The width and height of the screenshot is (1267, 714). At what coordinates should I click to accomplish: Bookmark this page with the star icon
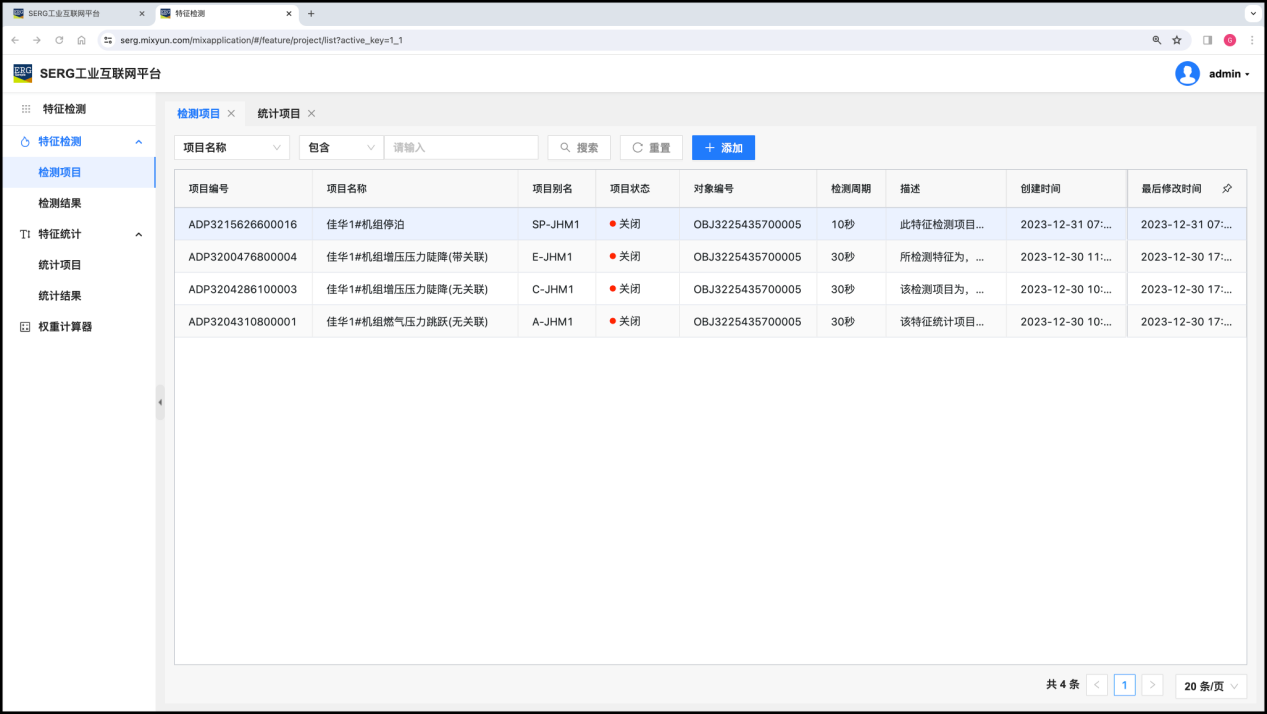tap(1177, 40)
